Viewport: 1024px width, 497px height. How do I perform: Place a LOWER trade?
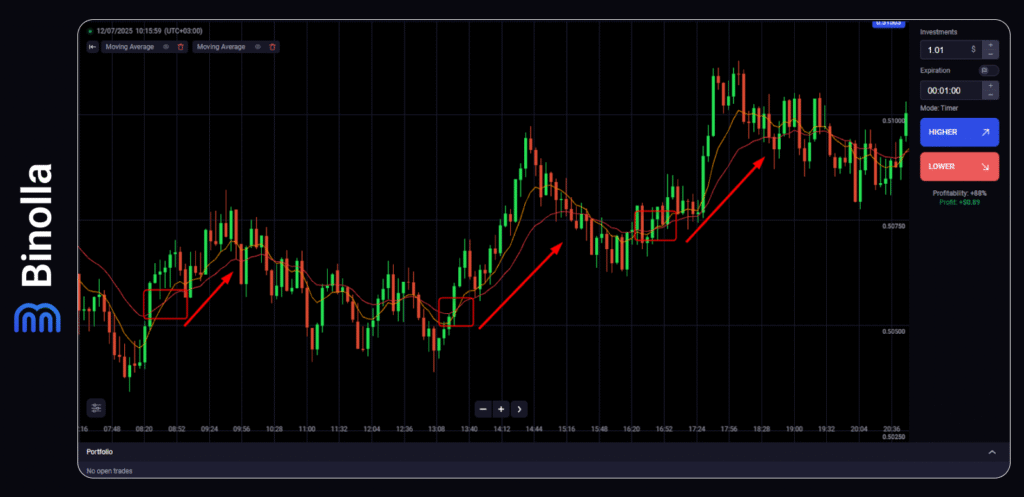pyautogui.click(x=958, y=167)
